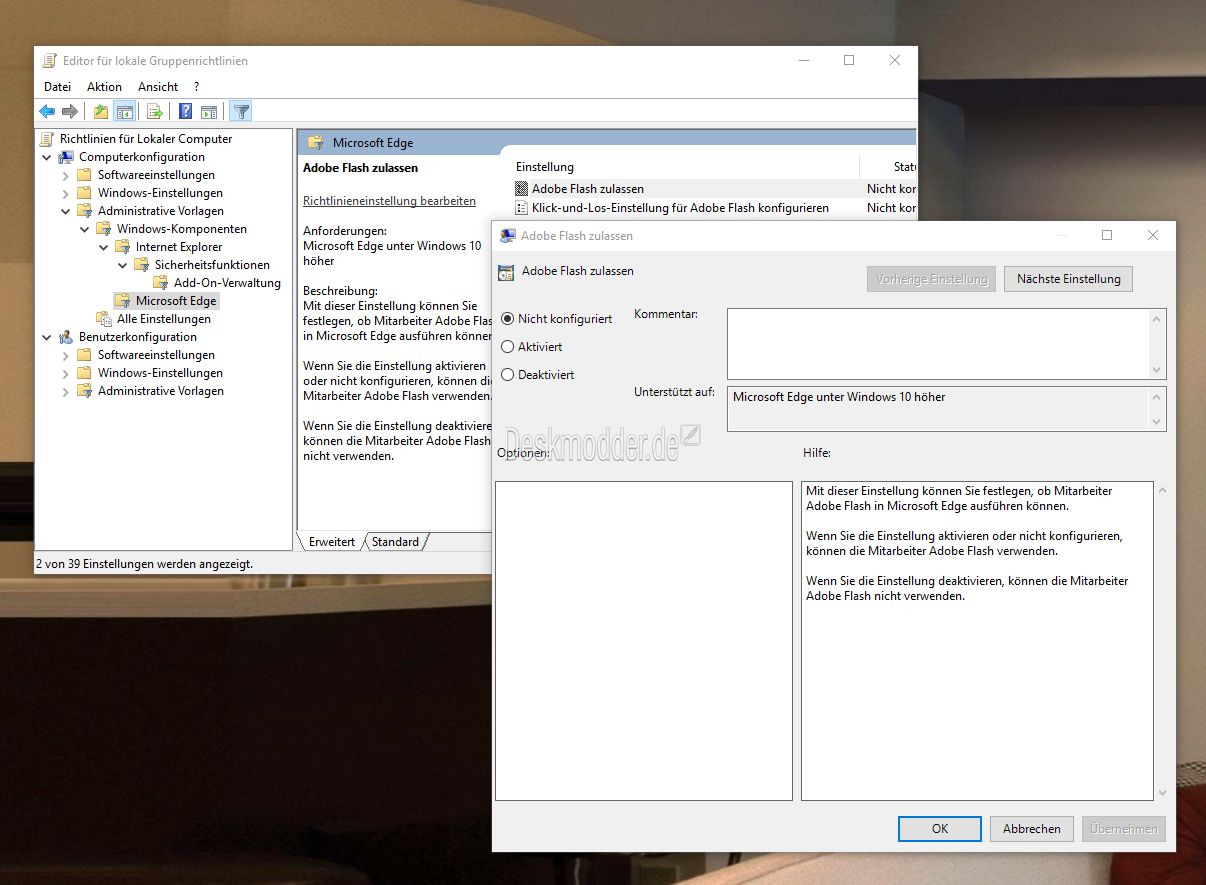Toggle the show/hide console tree icon
The width and height of the screenshot is (1206, 885).
[x=125, y=112]
